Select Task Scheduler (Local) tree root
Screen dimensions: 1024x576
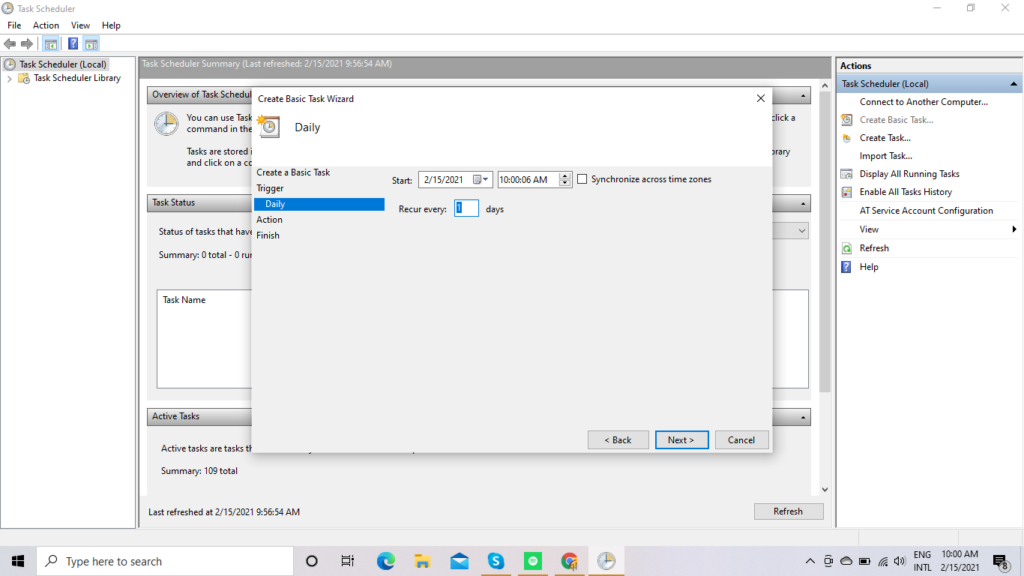[x=63, y=64]
